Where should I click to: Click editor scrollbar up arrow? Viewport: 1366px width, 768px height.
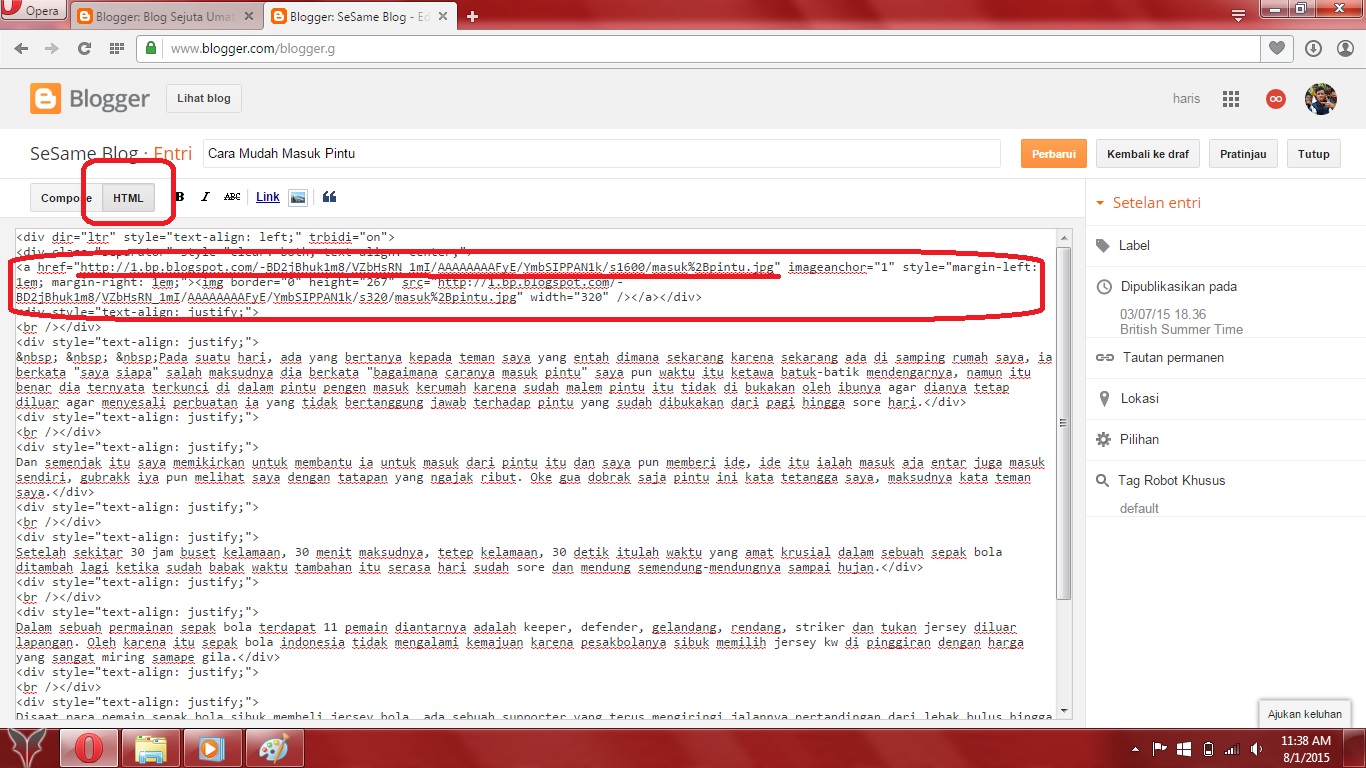(x=1064, y=237)
